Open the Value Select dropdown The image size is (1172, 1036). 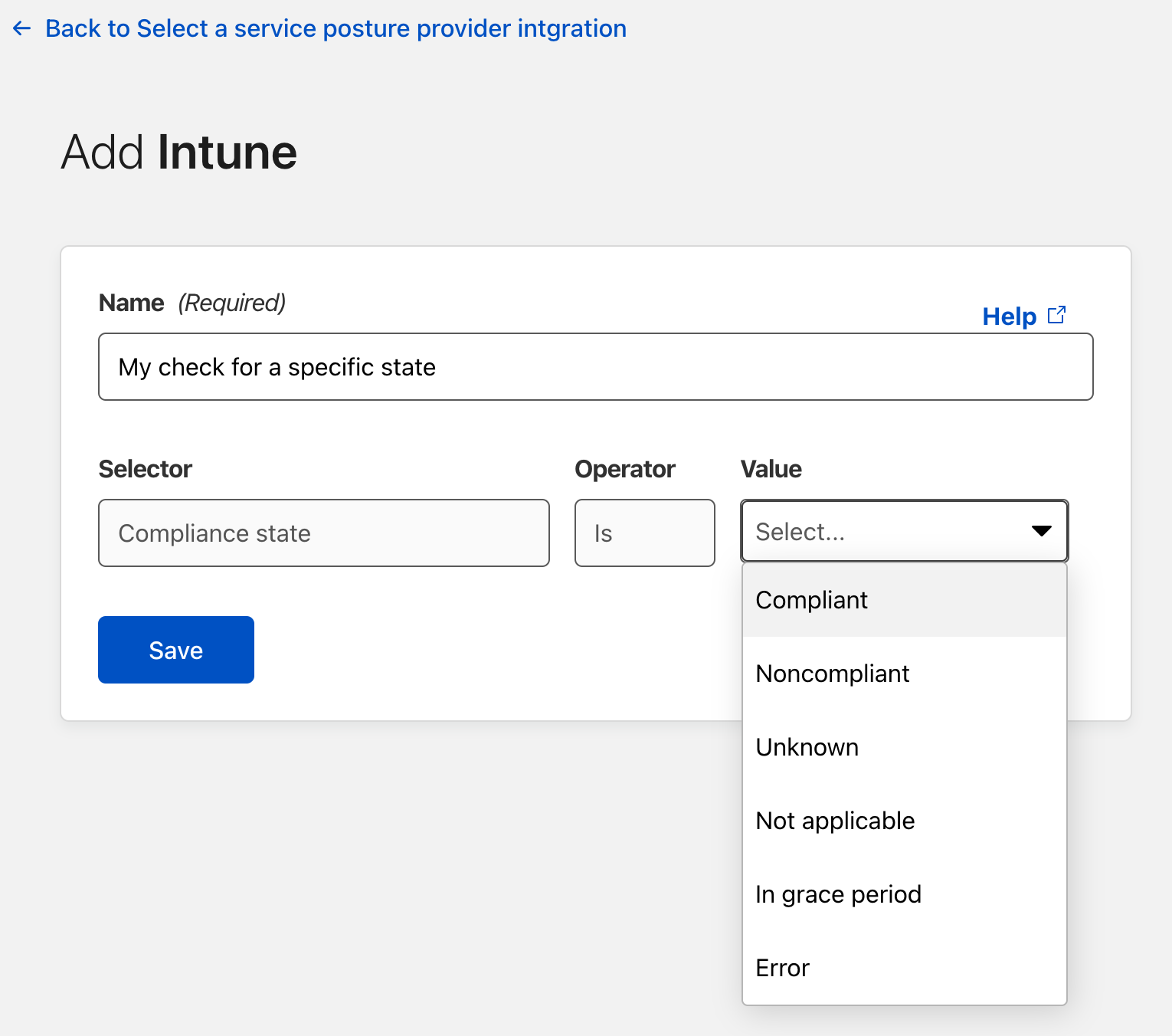(904, 531)
